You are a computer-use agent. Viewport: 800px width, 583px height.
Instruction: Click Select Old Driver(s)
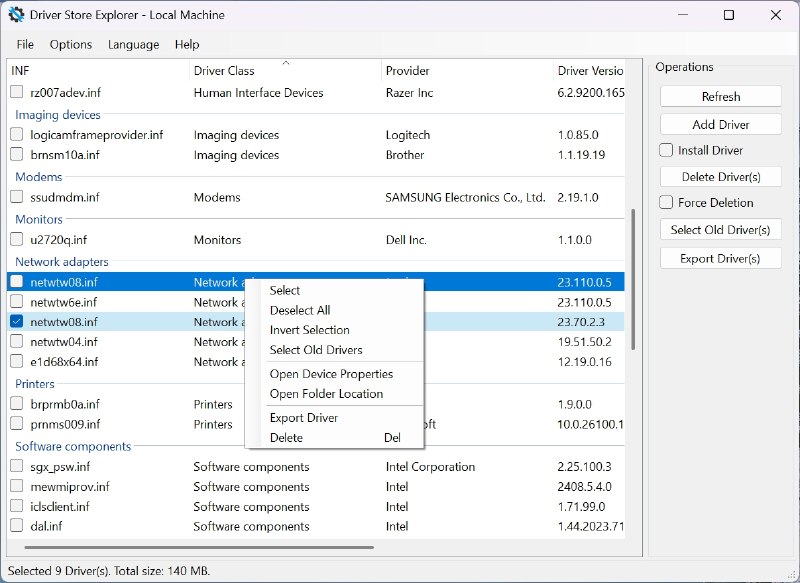pyautogui.click(x=720, y=230)
